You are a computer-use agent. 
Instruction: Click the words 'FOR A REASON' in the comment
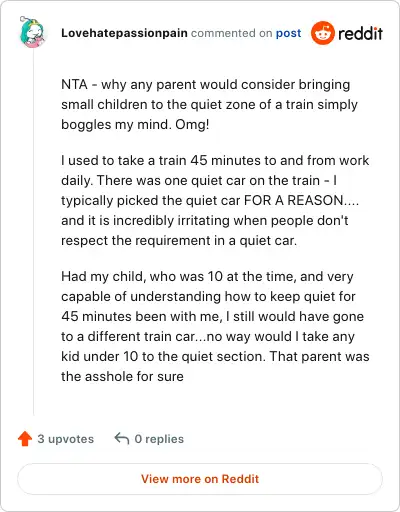click(x=294, y=200)
